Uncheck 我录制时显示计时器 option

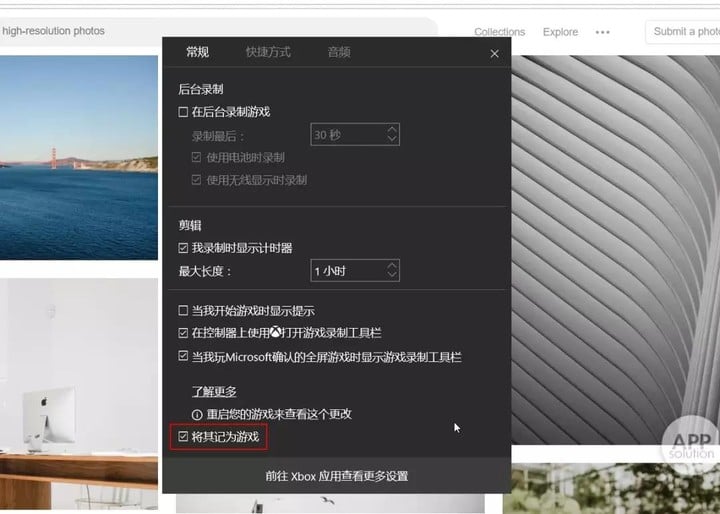coord(183,248)
